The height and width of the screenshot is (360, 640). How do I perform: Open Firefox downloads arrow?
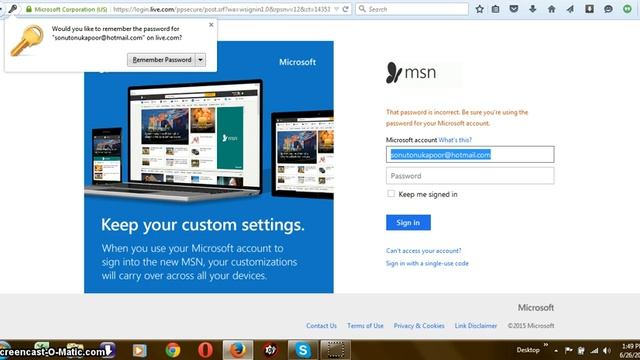click(x=533, y=9)
